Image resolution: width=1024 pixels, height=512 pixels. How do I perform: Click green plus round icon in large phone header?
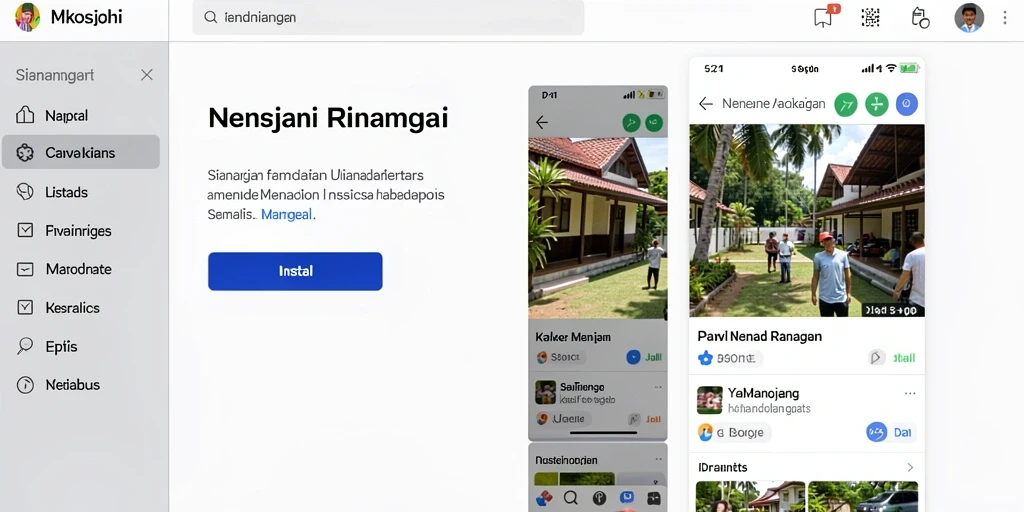(876, 104)
